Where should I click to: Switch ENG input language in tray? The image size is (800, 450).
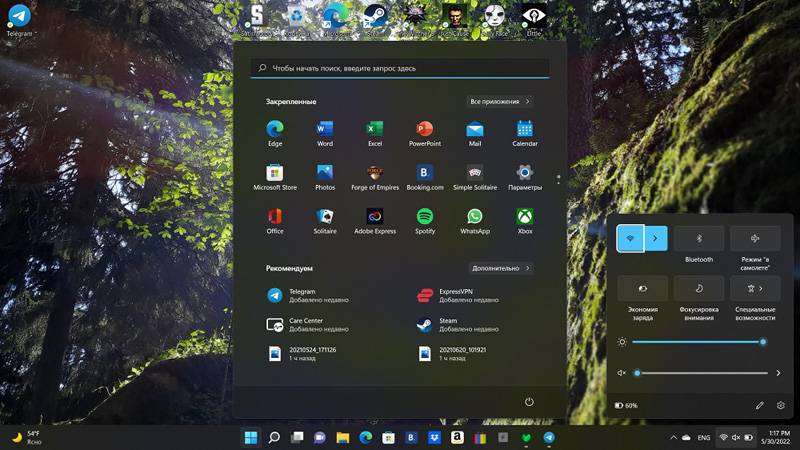(x=704, y=438)
